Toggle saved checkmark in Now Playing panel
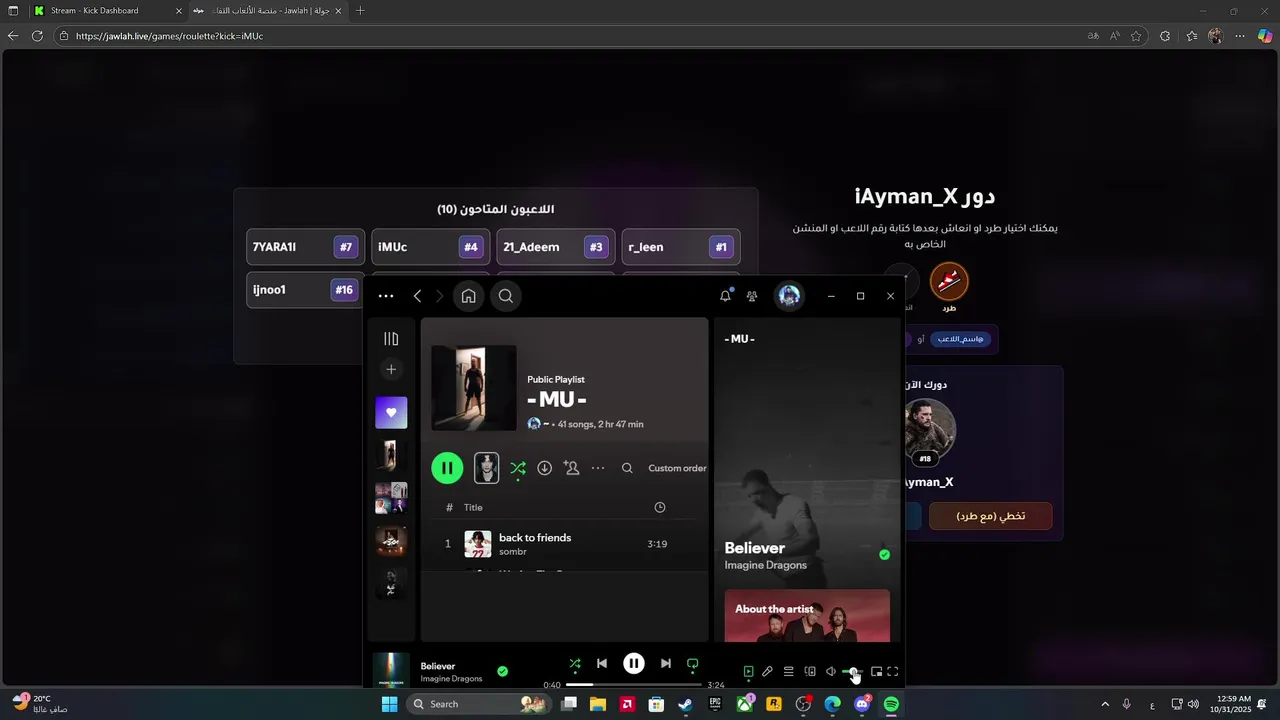 884,554
